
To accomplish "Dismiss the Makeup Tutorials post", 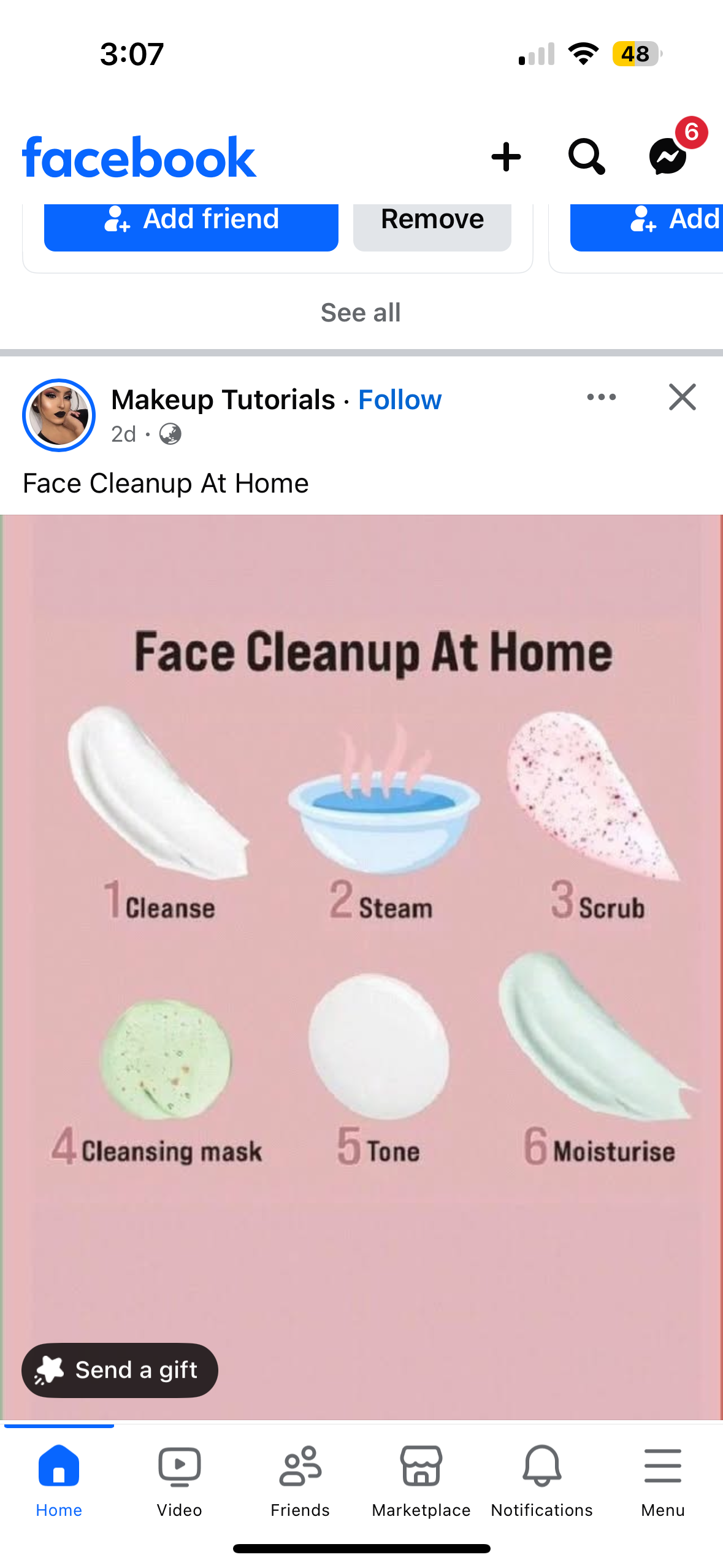I will (x=682, y=397).
